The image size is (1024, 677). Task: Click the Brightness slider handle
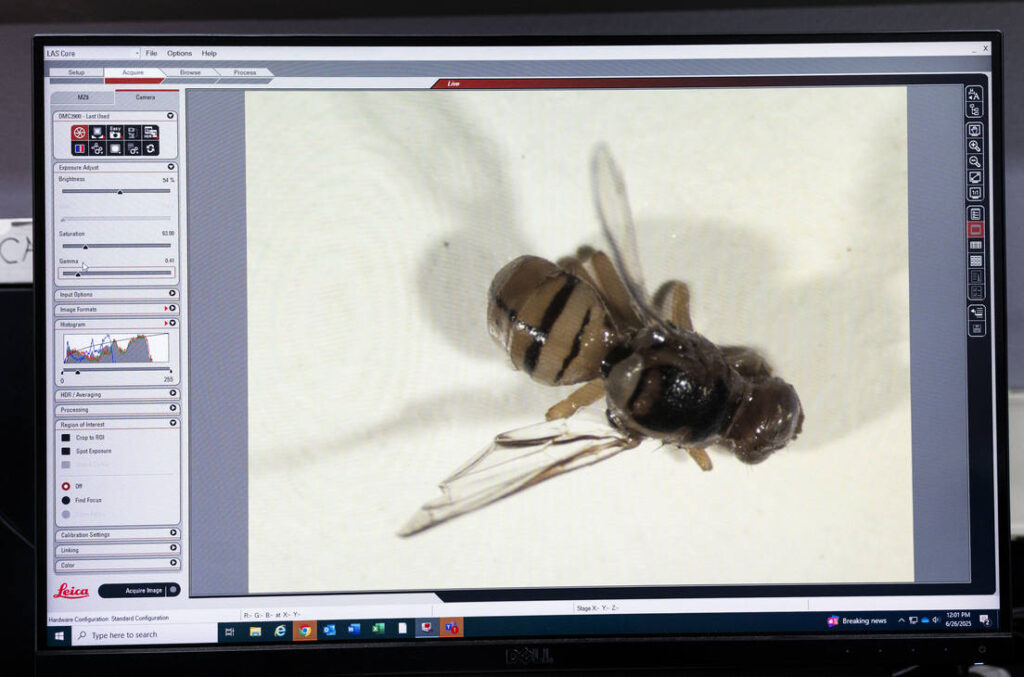coord(120,191)
